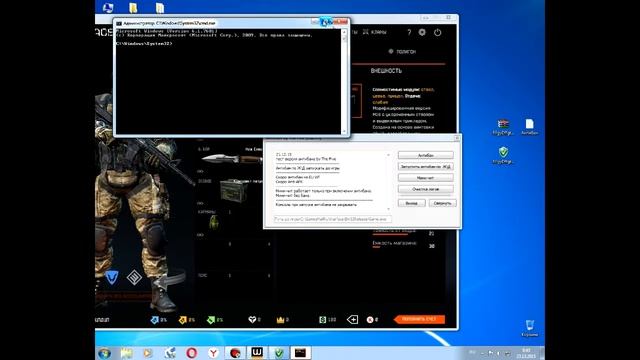Image resolution: width=640 pixels, height=360 pixels.
Task: Launch Opera from the taskbar
Action: click(191, 353)
